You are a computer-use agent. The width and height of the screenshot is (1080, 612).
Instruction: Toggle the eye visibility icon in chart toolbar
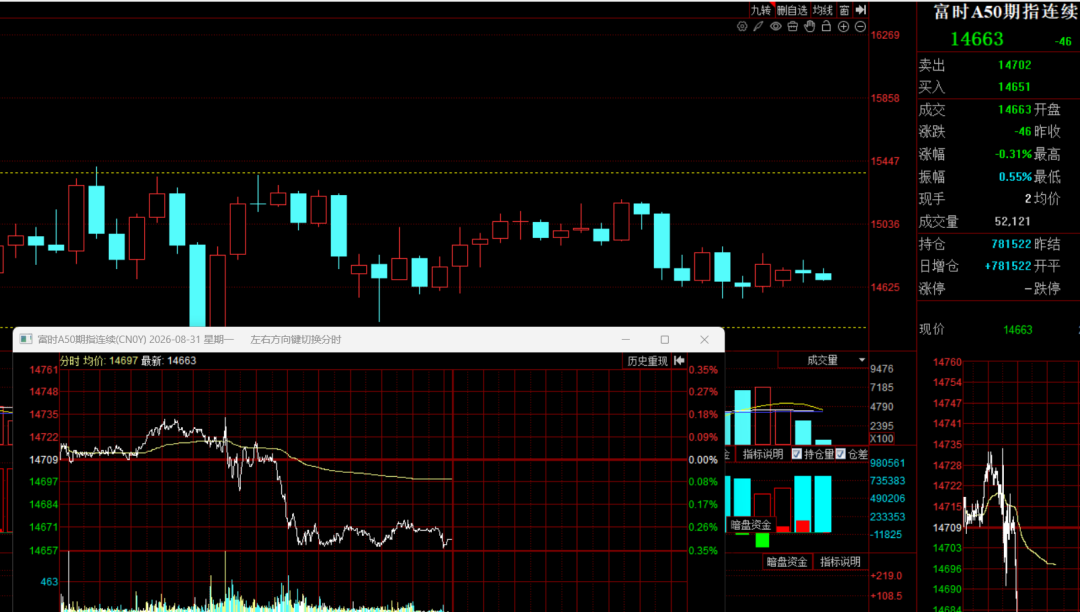click(776, 26)
